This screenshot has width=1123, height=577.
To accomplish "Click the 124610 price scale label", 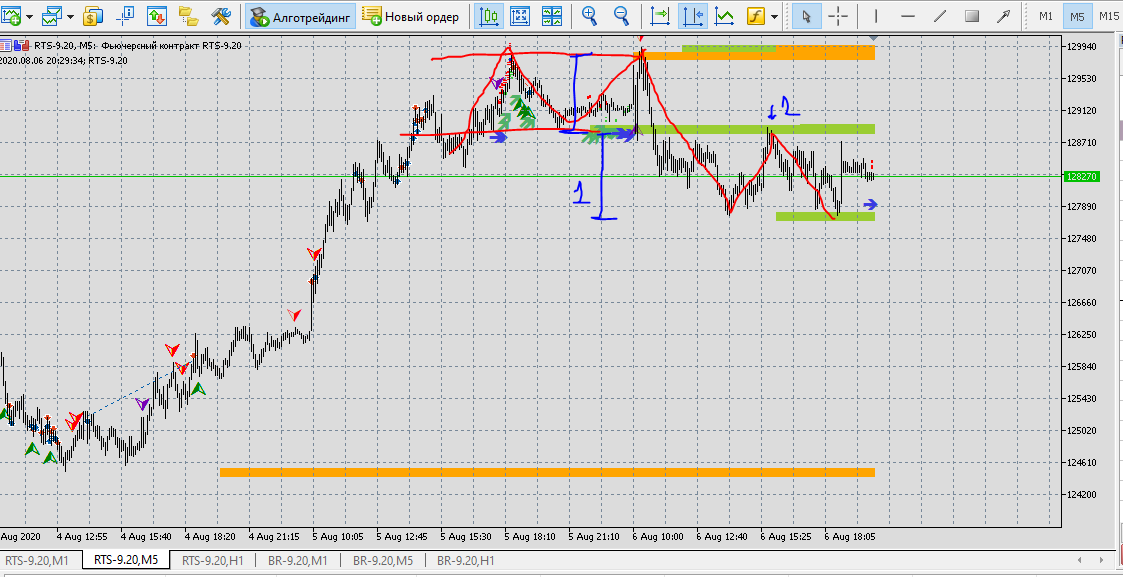I will point(1081,463).
